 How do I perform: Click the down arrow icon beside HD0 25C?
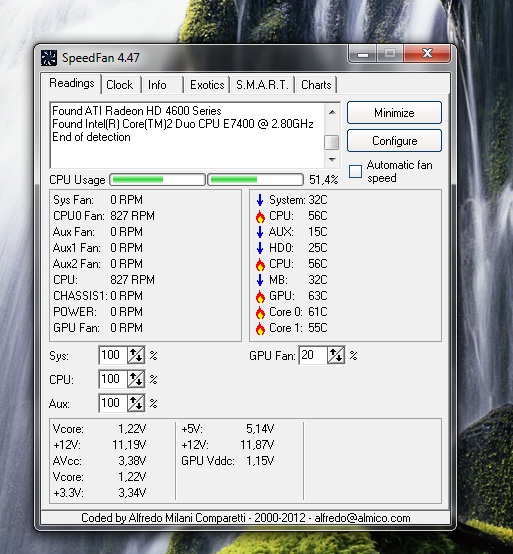click(x=260, y=248)
